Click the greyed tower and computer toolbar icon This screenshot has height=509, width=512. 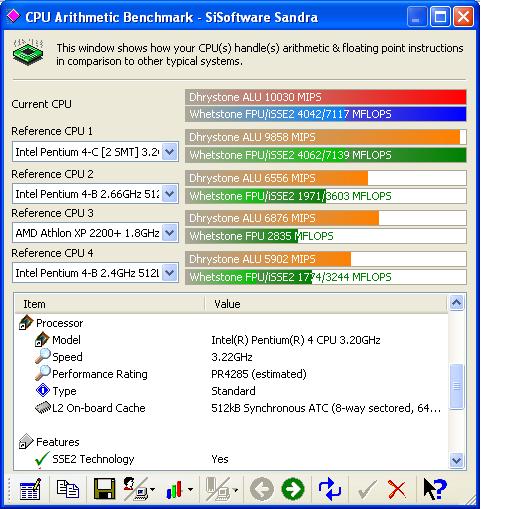(217, 489)
